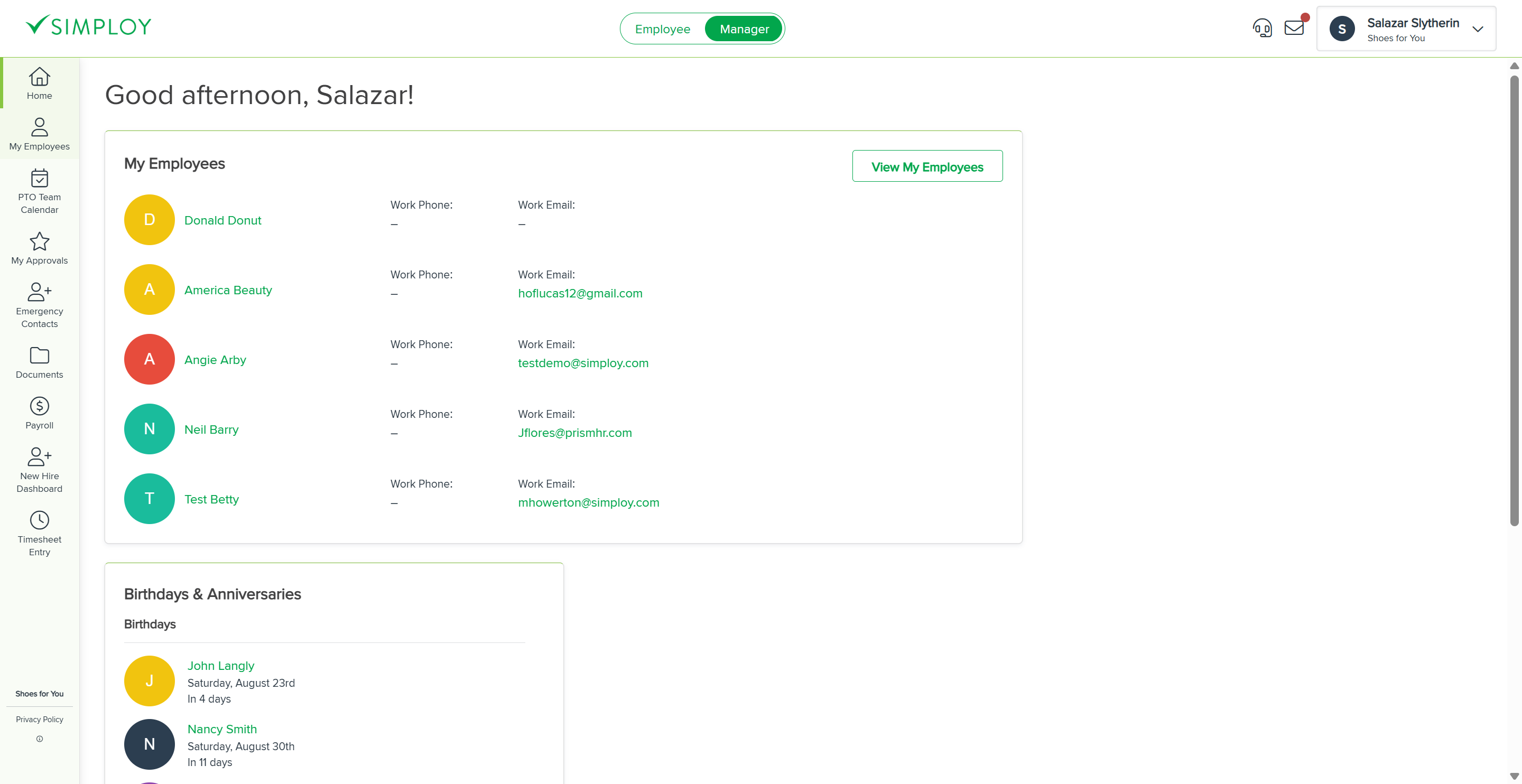Navigate to My Approvals
This screenshot has height=784, width=1522.
point(39,248)
